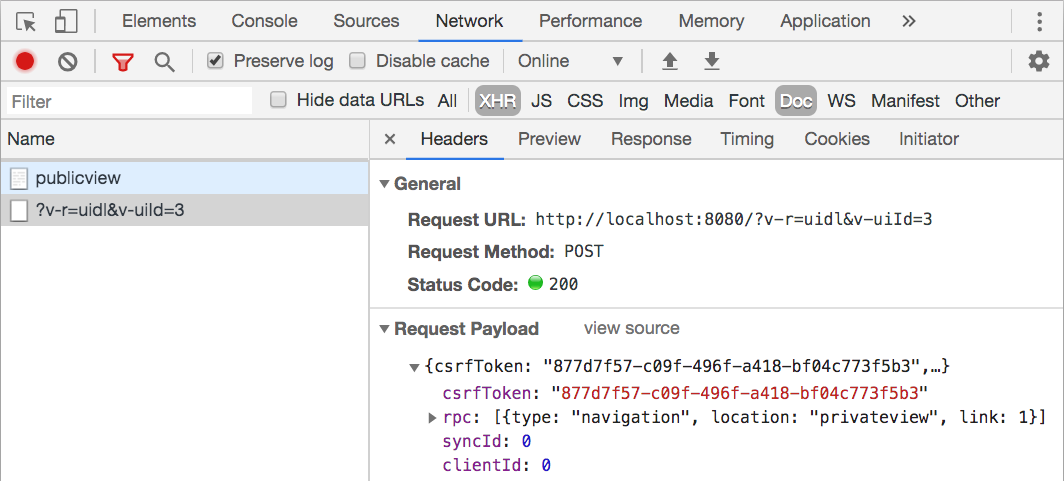Open the Online throttling dropdown

[570, 61]
